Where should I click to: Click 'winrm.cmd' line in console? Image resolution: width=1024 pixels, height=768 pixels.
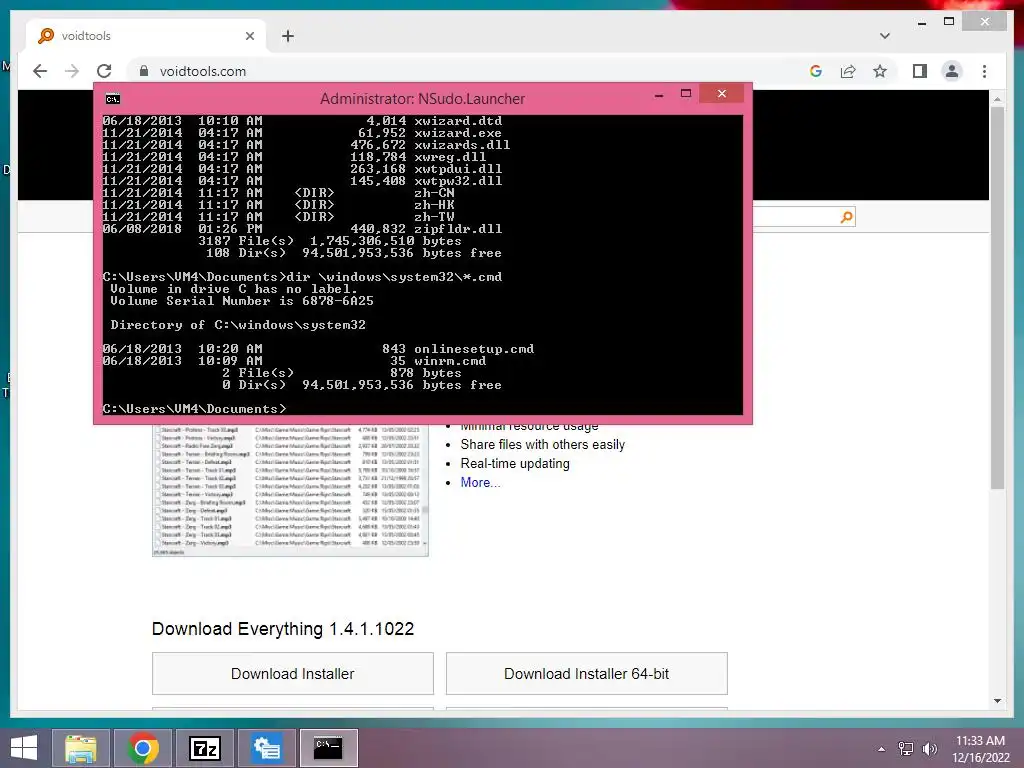(295, 361)
